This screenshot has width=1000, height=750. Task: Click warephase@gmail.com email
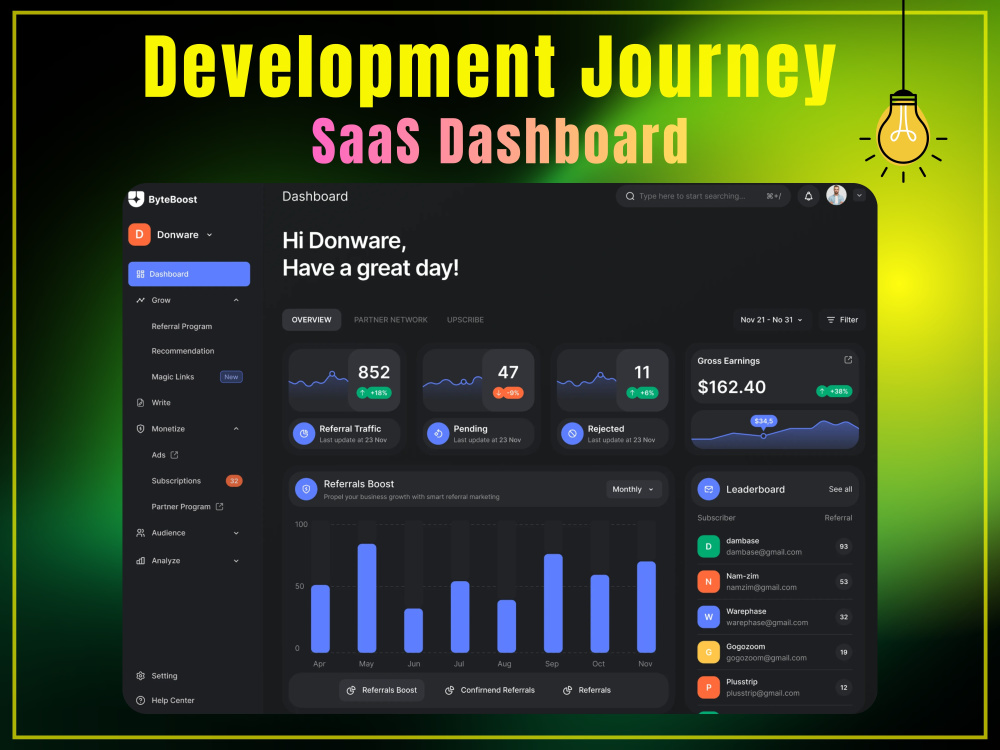coord(767,622)
